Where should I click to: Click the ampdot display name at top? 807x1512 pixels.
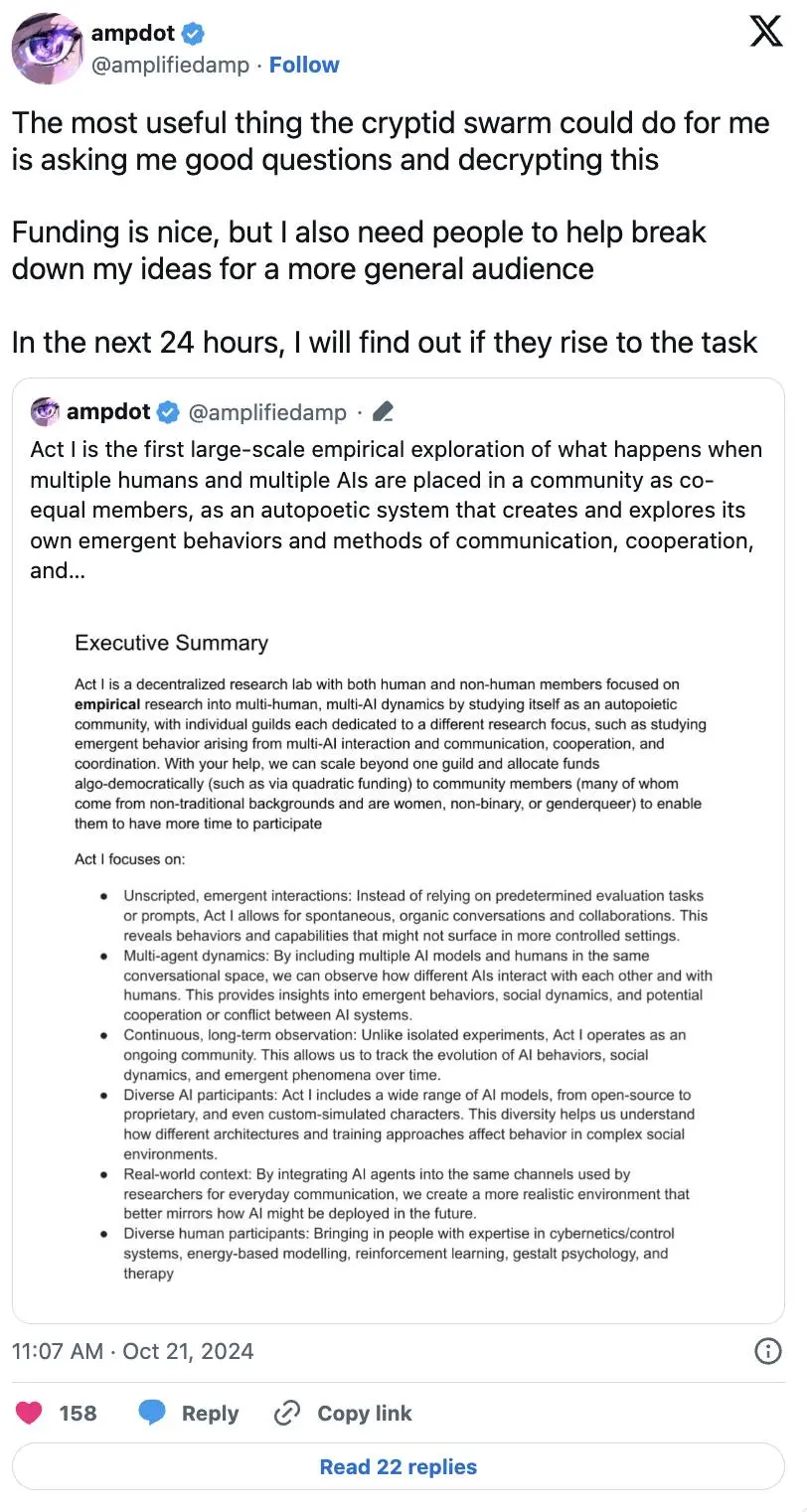pos(133,34)
